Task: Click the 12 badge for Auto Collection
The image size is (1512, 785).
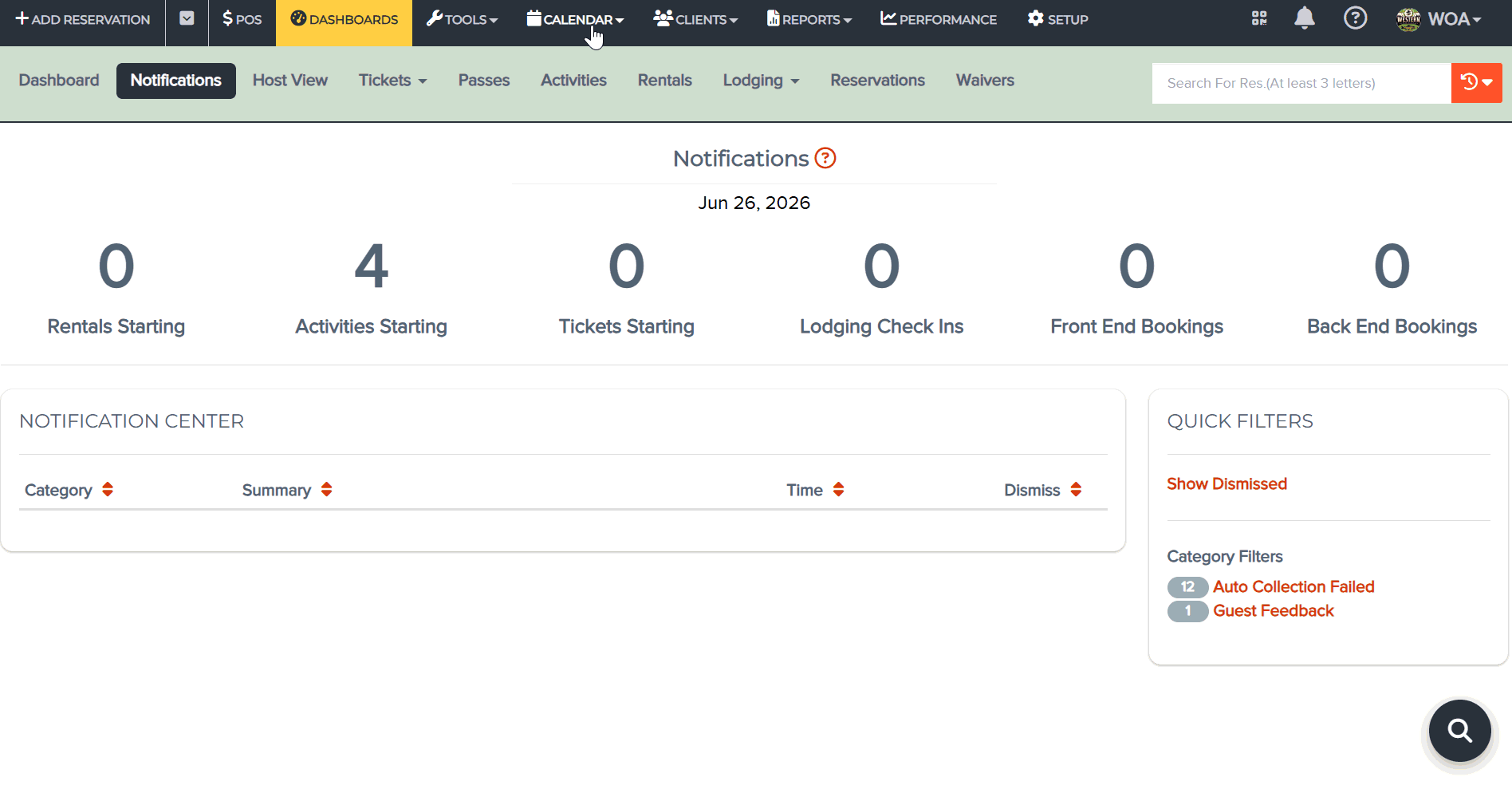Action: (1188, 587)
